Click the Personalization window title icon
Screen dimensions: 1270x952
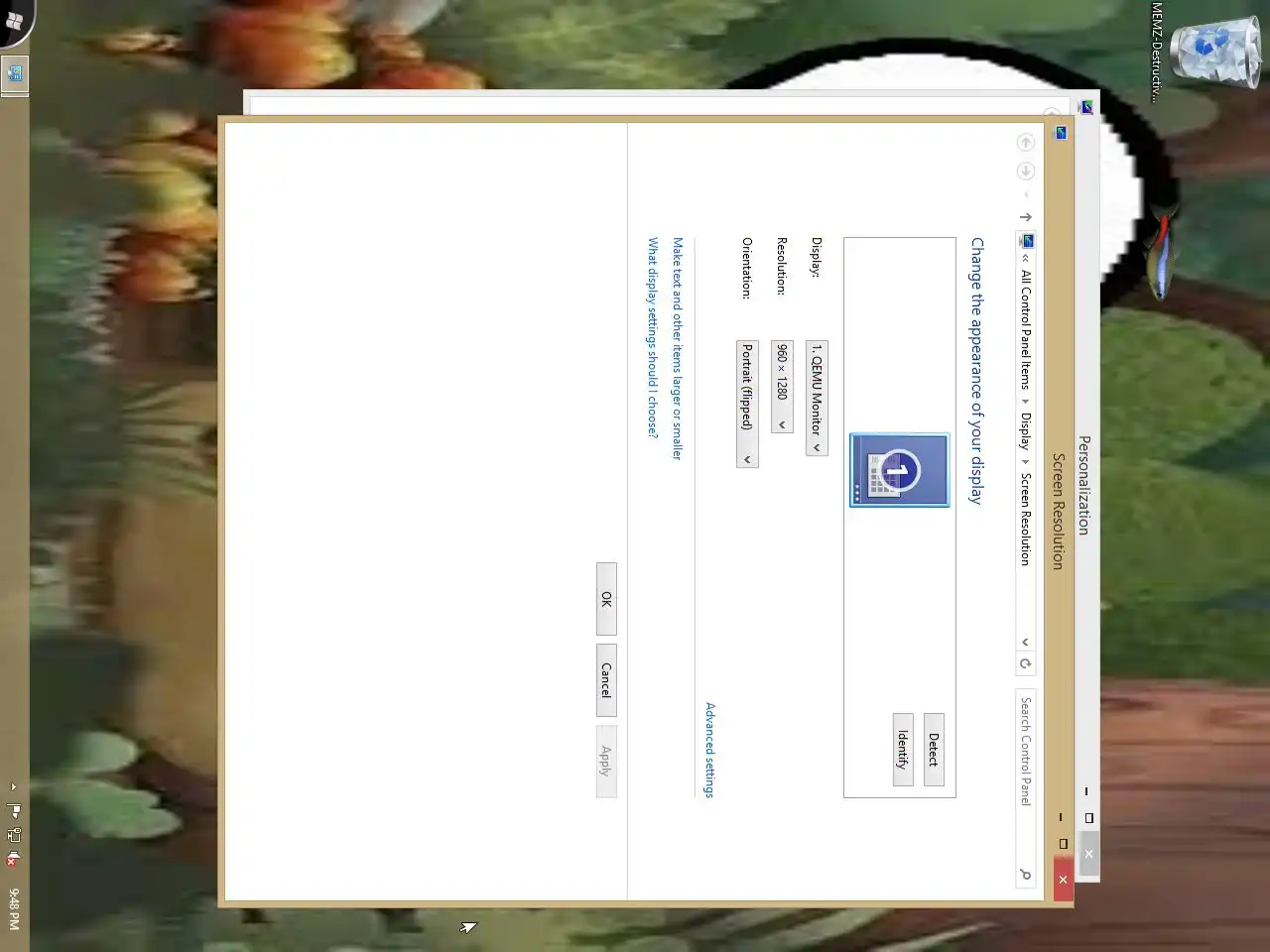1086,106
